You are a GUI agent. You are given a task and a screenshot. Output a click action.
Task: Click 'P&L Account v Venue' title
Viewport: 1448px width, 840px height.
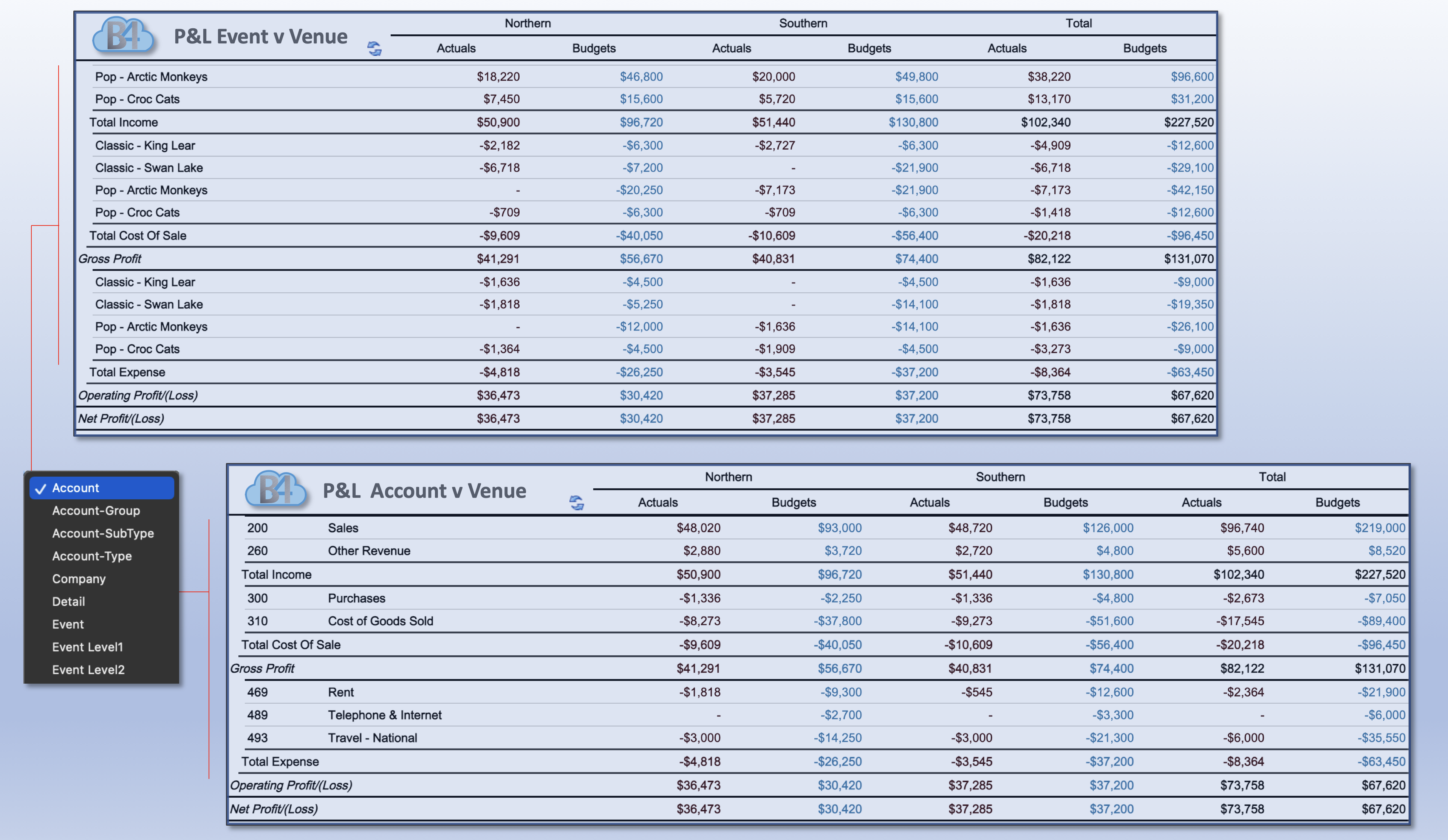pos(424,491)
